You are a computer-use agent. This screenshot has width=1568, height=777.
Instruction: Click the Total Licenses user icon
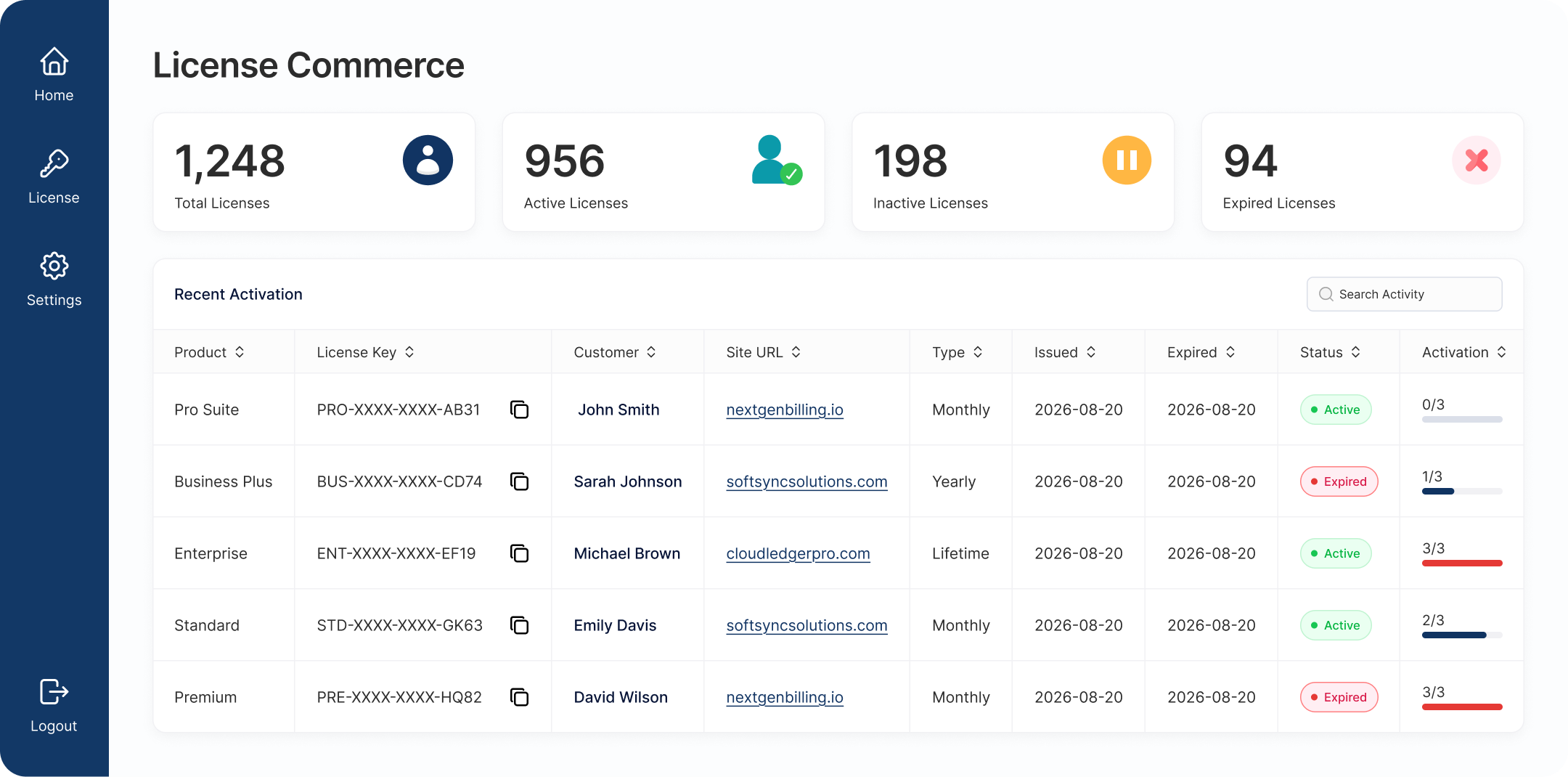428,160
